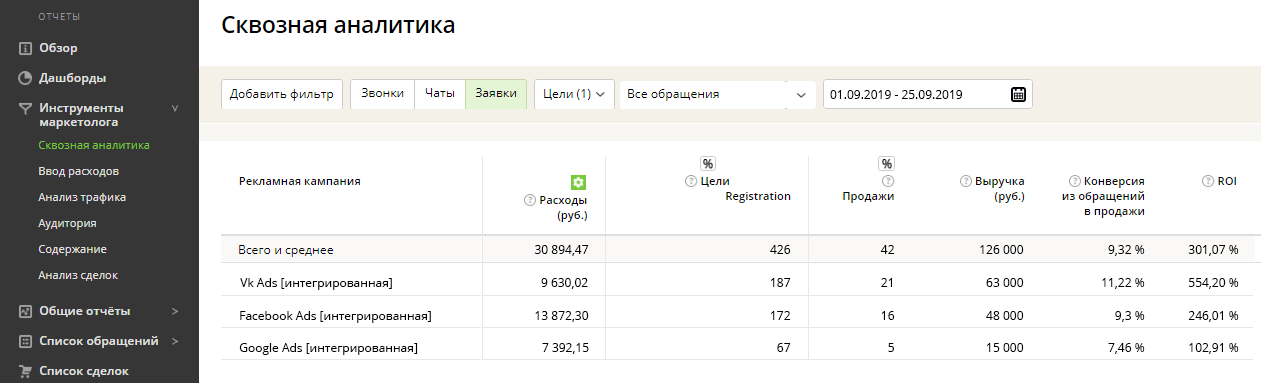Show help tooltip for Продажи column

click(x=889, y=181)
